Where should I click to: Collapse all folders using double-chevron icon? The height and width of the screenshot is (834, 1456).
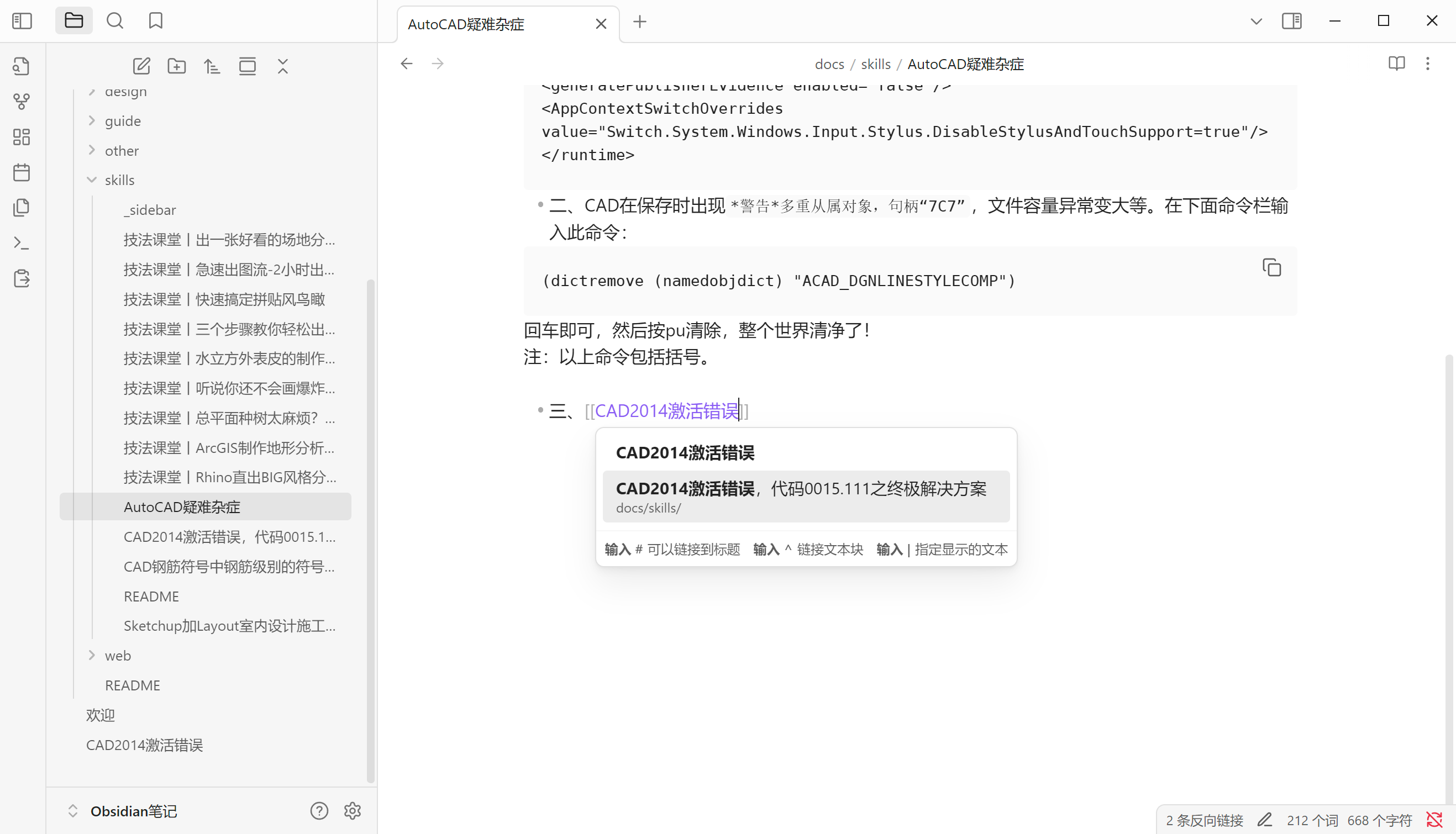(x=282, y=65)
